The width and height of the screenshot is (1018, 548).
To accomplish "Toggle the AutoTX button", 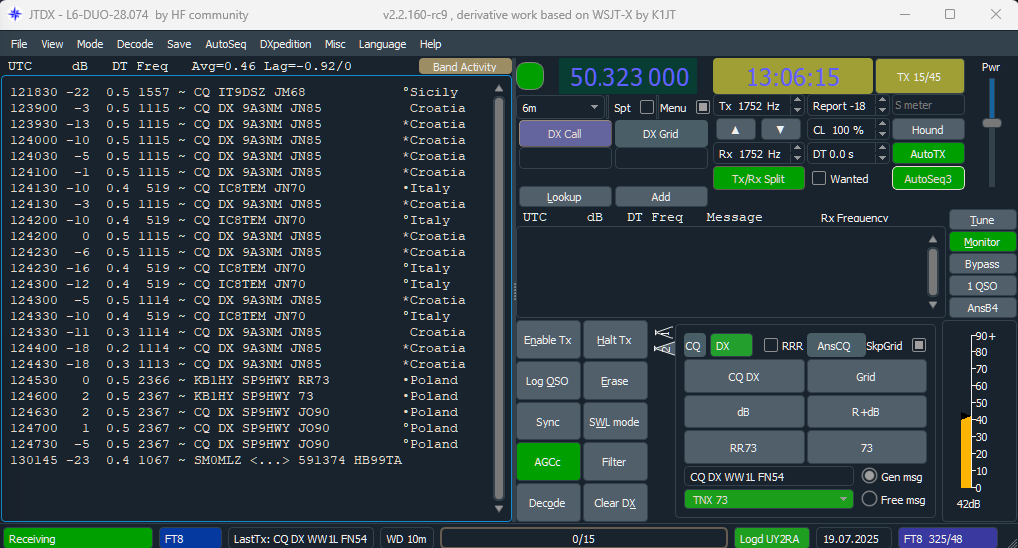I will click(928, 154).
